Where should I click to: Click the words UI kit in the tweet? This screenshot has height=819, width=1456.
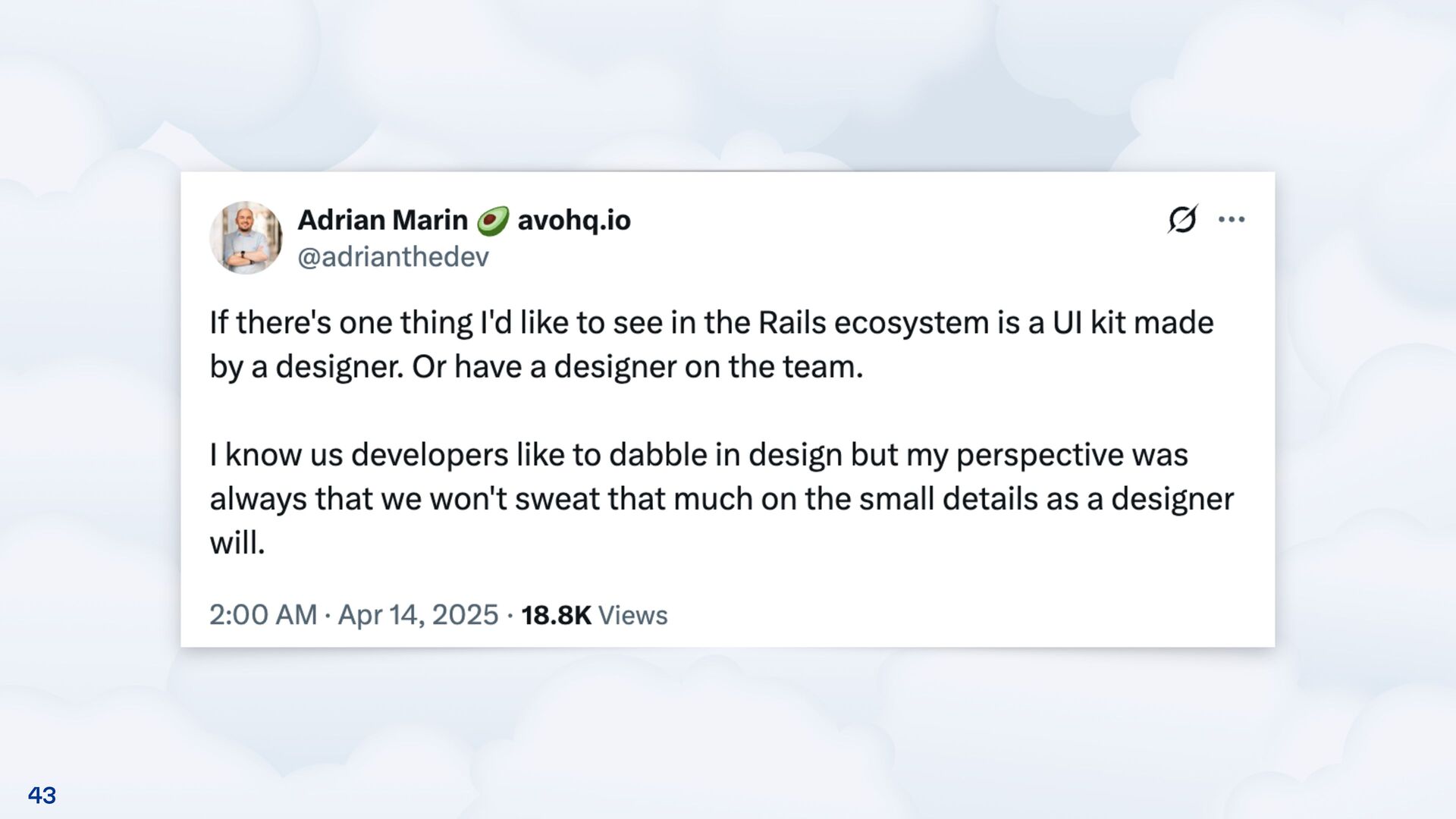point(1090,323)
